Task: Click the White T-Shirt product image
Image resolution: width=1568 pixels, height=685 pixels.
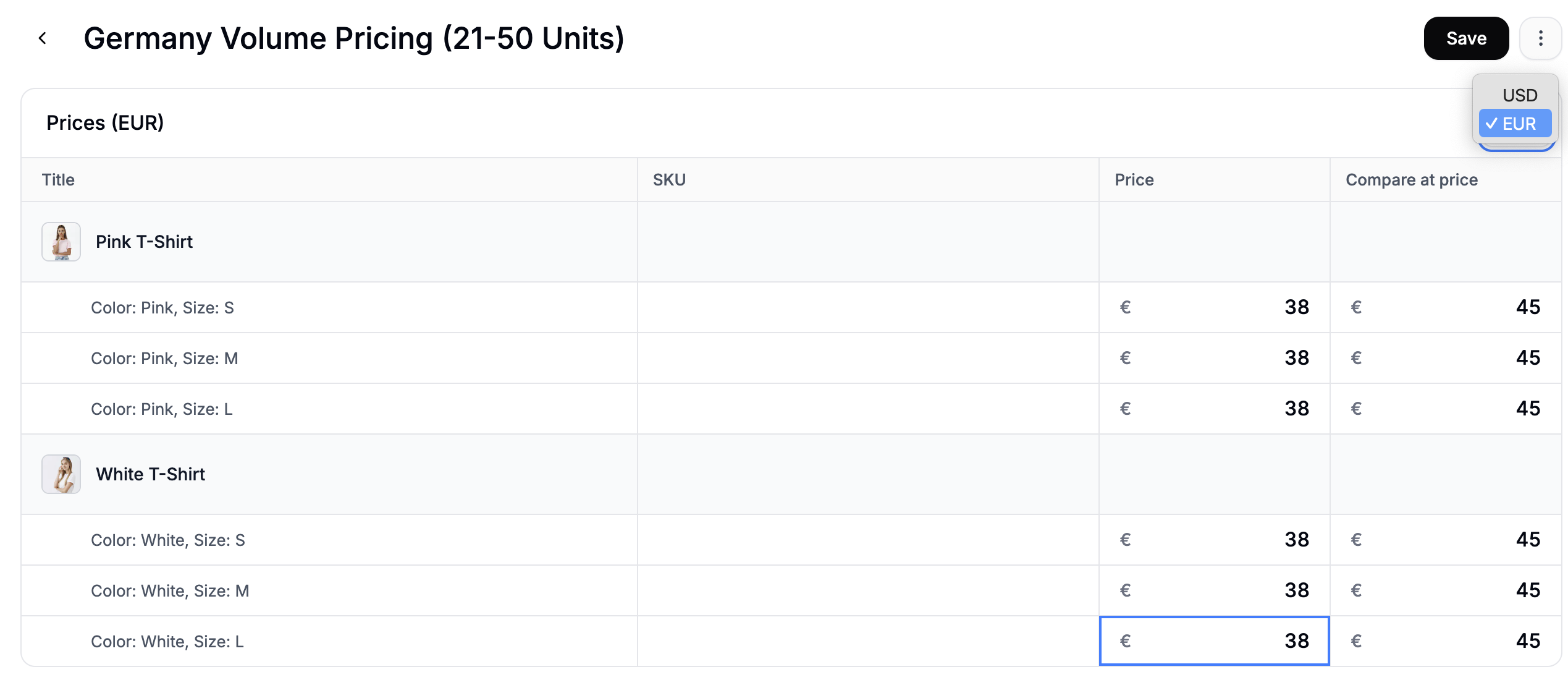Action: click(61, 474)
